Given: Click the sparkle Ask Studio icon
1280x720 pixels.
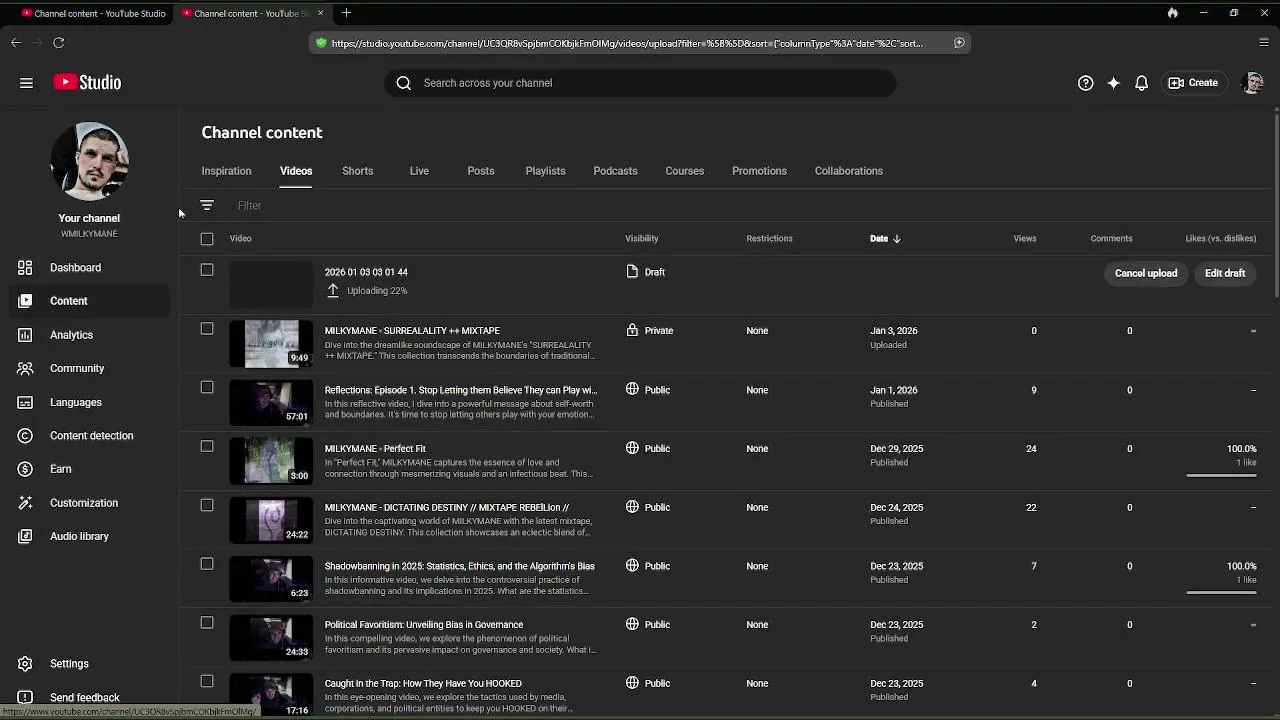Looking at the screenshot, I should click(x=1113, y=83).
